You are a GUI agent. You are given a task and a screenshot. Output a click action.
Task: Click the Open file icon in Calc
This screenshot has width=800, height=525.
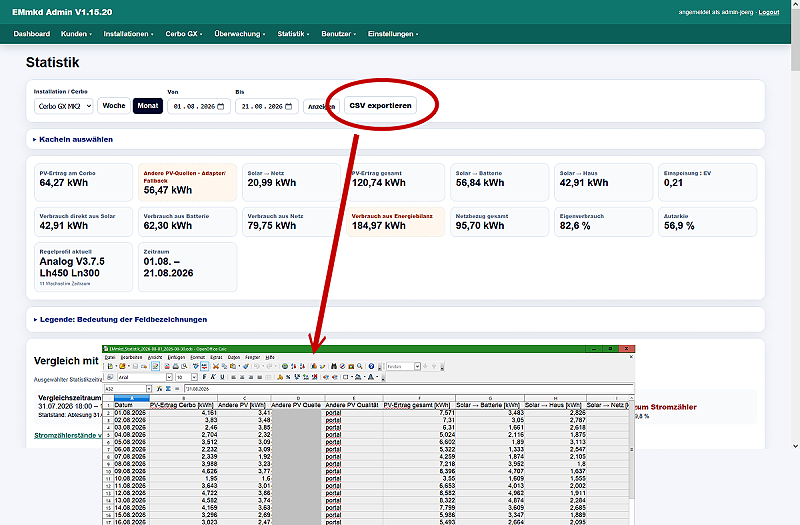coord(122,366)
